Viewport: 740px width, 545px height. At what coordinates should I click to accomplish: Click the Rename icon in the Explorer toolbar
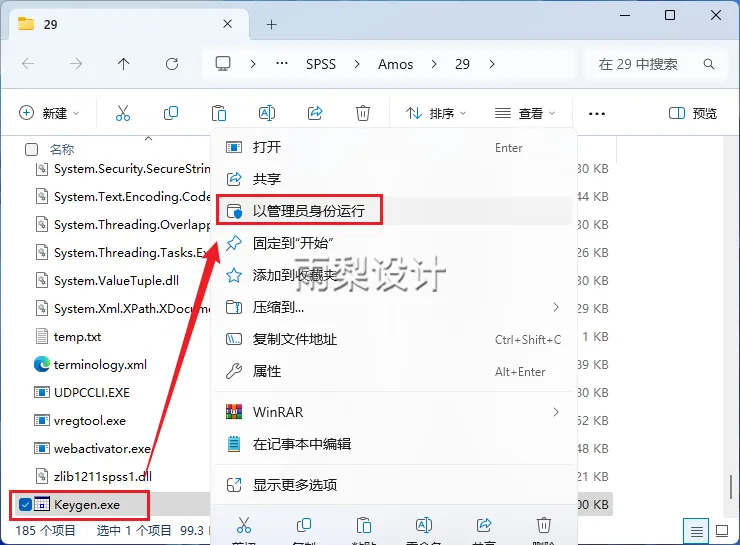point(267,113)
